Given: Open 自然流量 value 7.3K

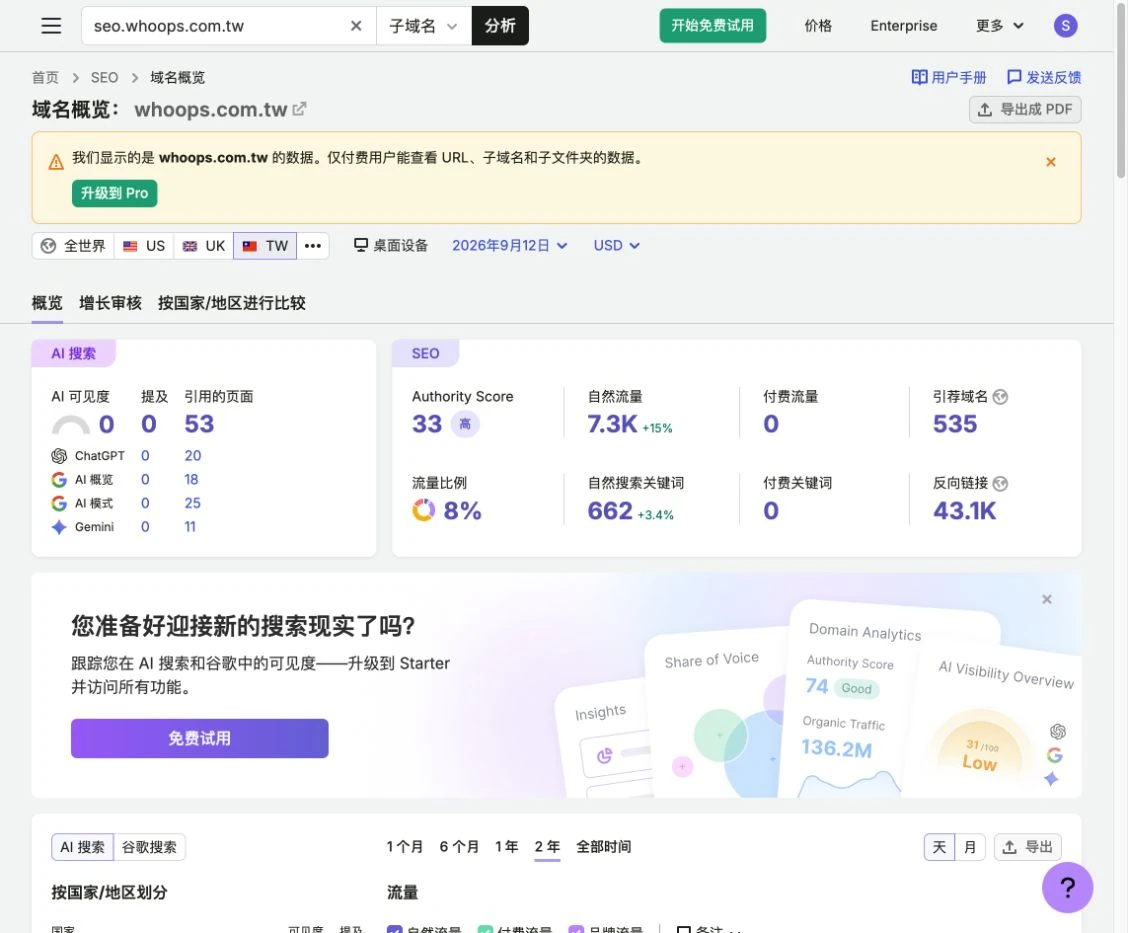Looking at the screenshot, I should 612,424.
